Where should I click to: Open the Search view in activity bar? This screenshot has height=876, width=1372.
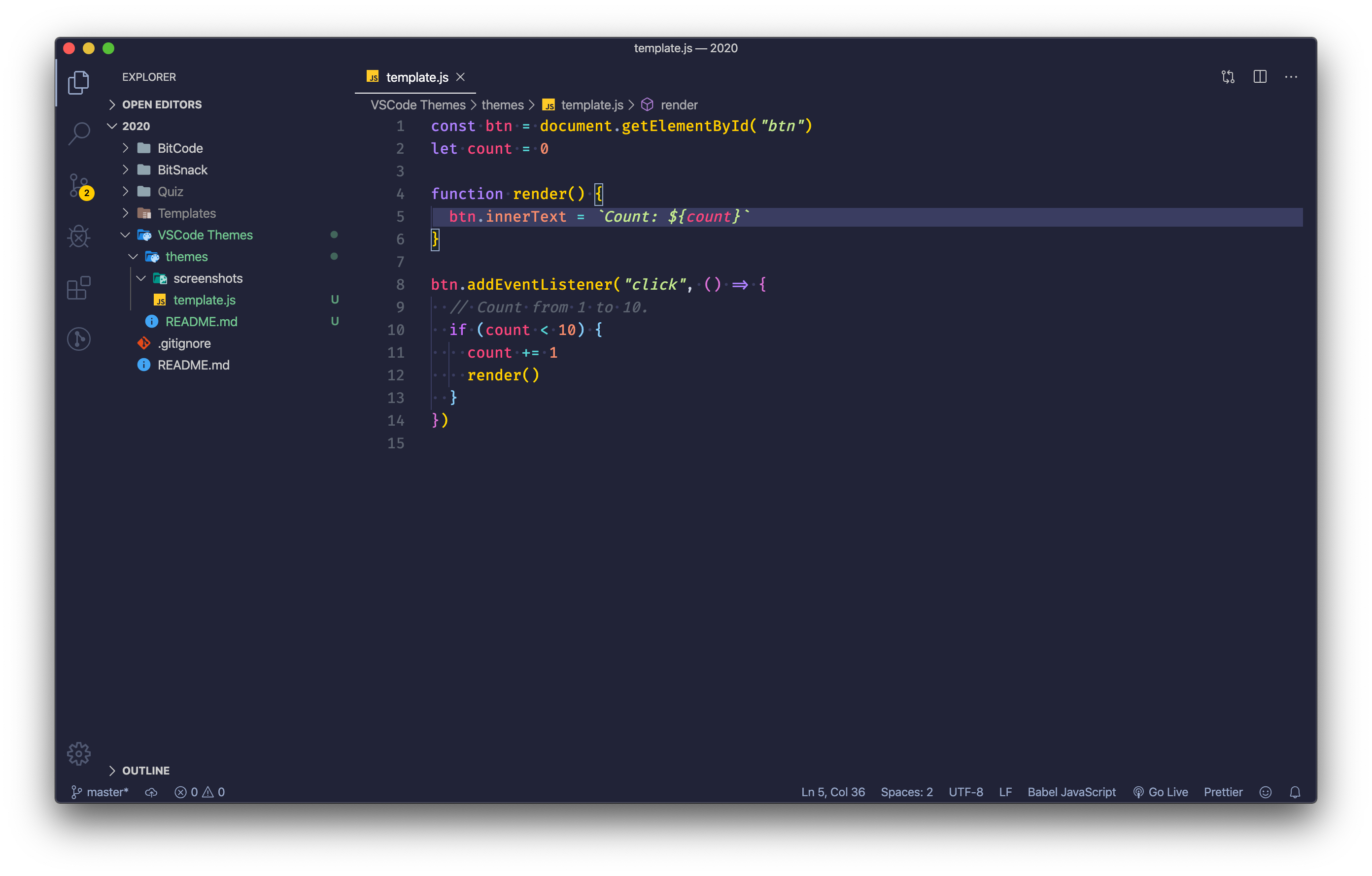pos(79,134)
